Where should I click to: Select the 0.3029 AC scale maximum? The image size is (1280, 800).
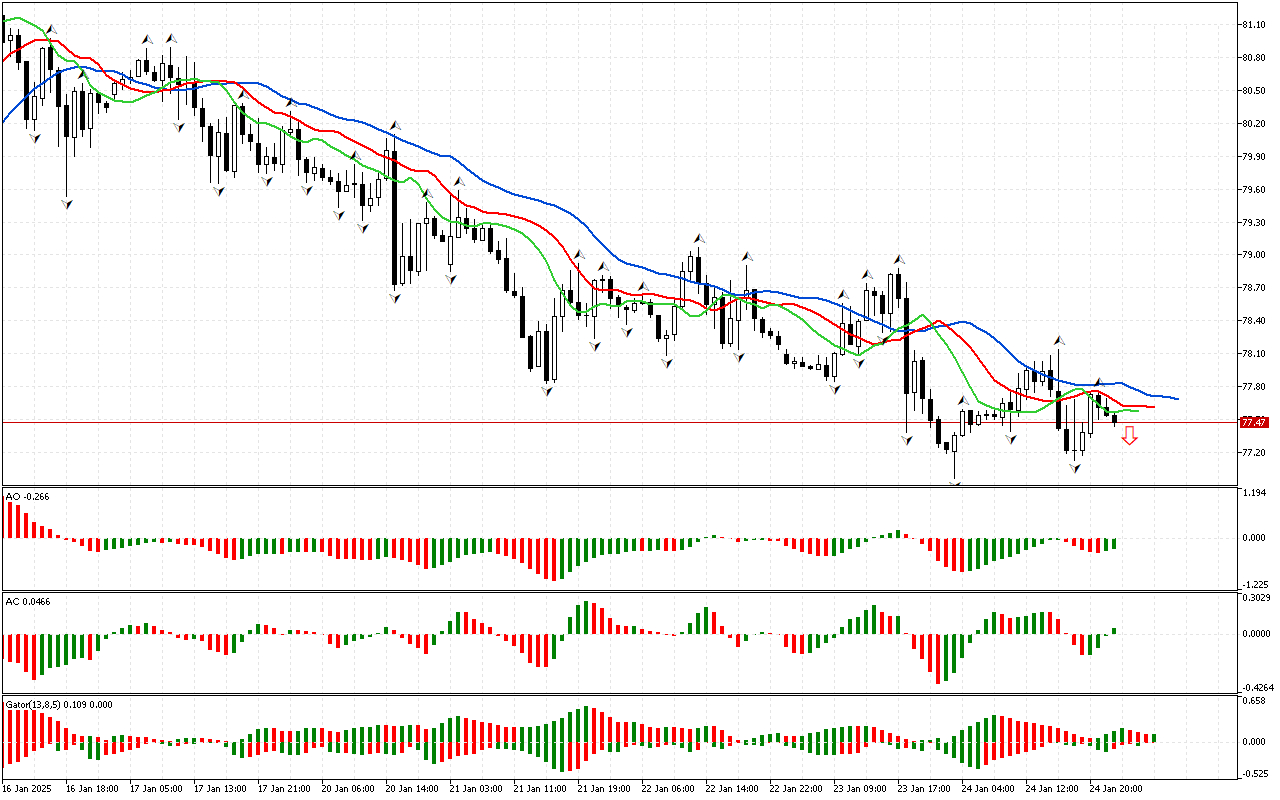tap(1255, 598)
